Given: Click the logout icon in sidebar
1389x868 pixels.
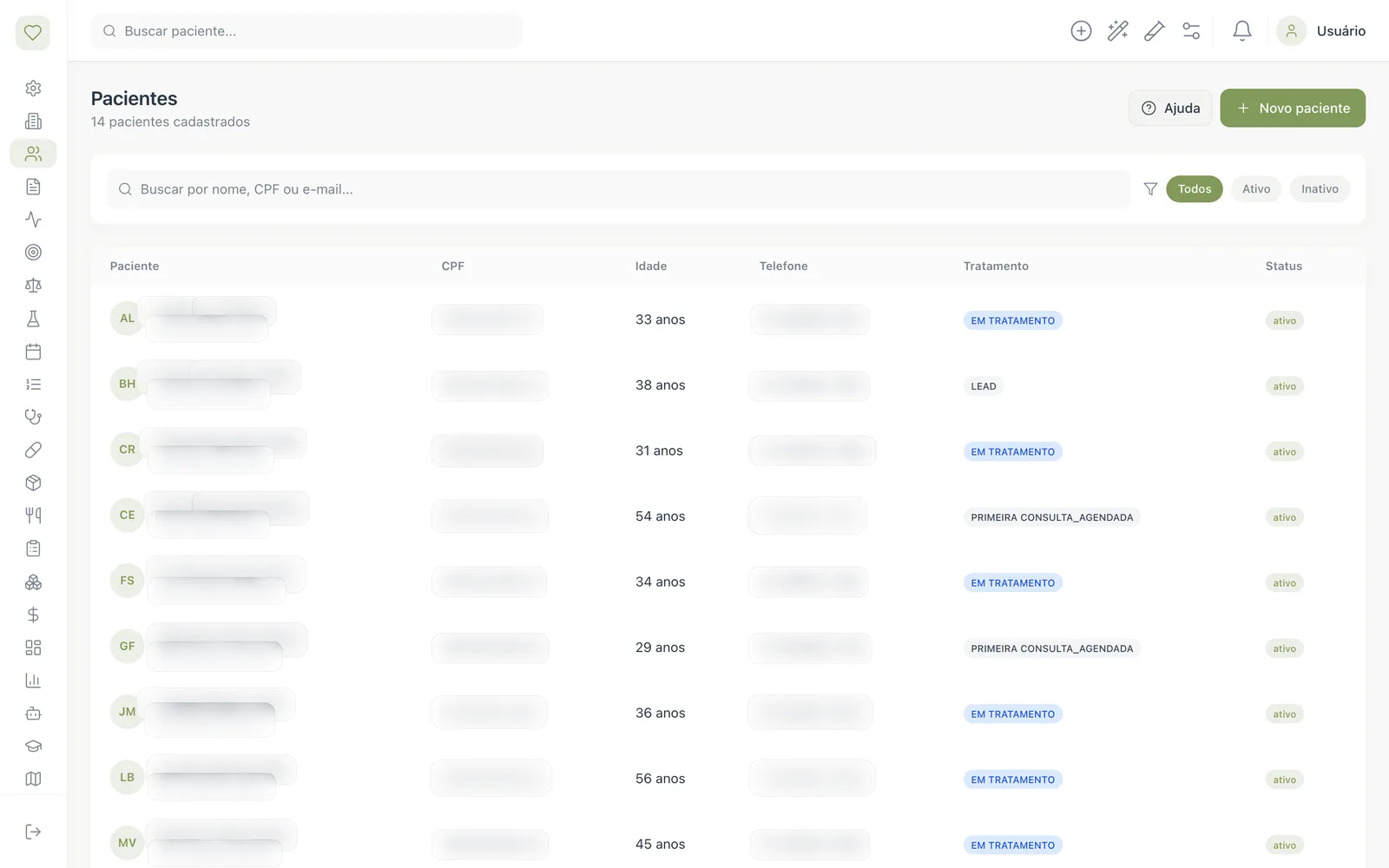Looking at the screenshot, I should coord(33,832).
